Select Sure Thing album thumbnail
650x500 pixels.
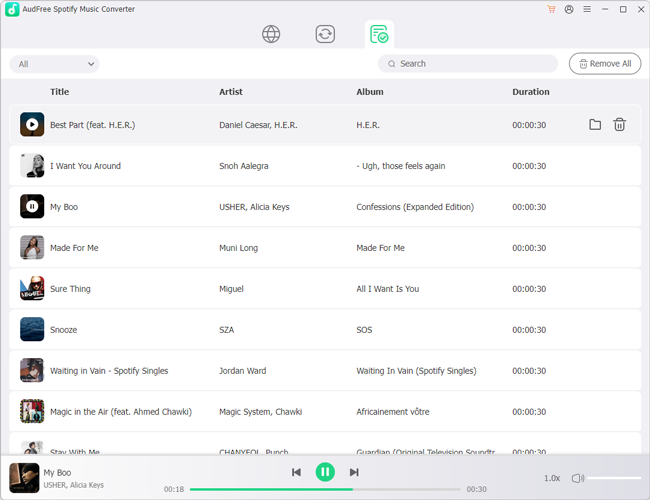(32, 288)
